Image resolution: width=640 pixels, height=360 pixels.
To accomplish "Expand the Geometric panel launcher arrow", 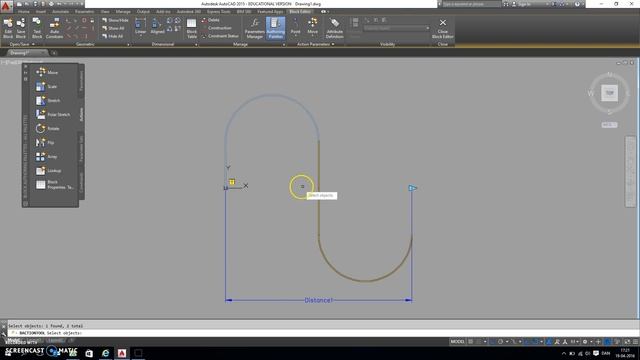I will [128, 44].
